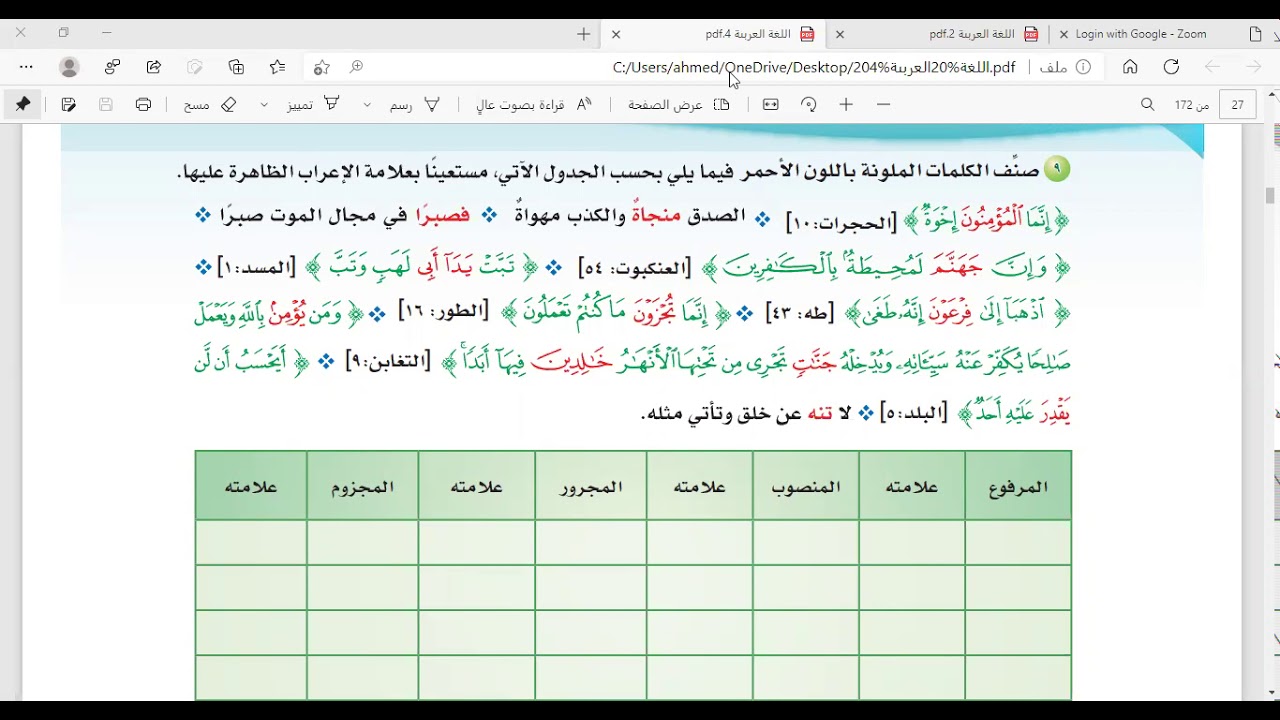Image resolution: width=1280 pixels, height=720 pixels.
Task: Switch to the 'اللغة العربية 2.pdf' tab
Action: 940,34
